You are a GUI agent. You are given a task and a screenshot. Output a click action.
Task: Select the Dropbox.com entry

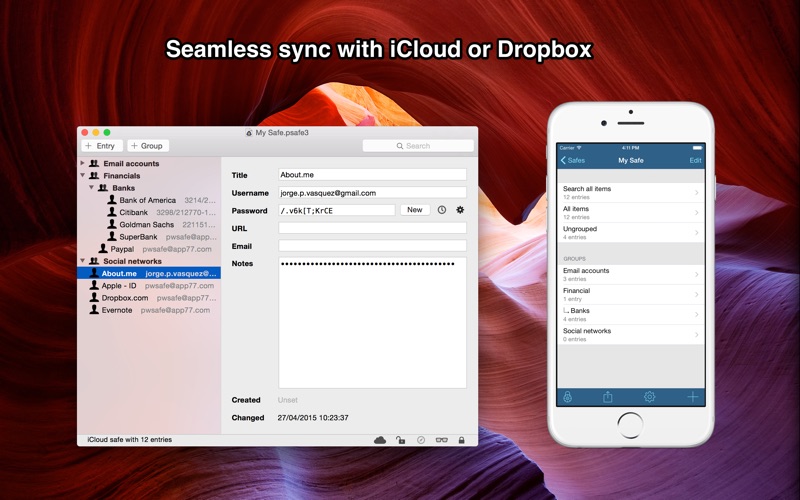(x=149, y=297)
